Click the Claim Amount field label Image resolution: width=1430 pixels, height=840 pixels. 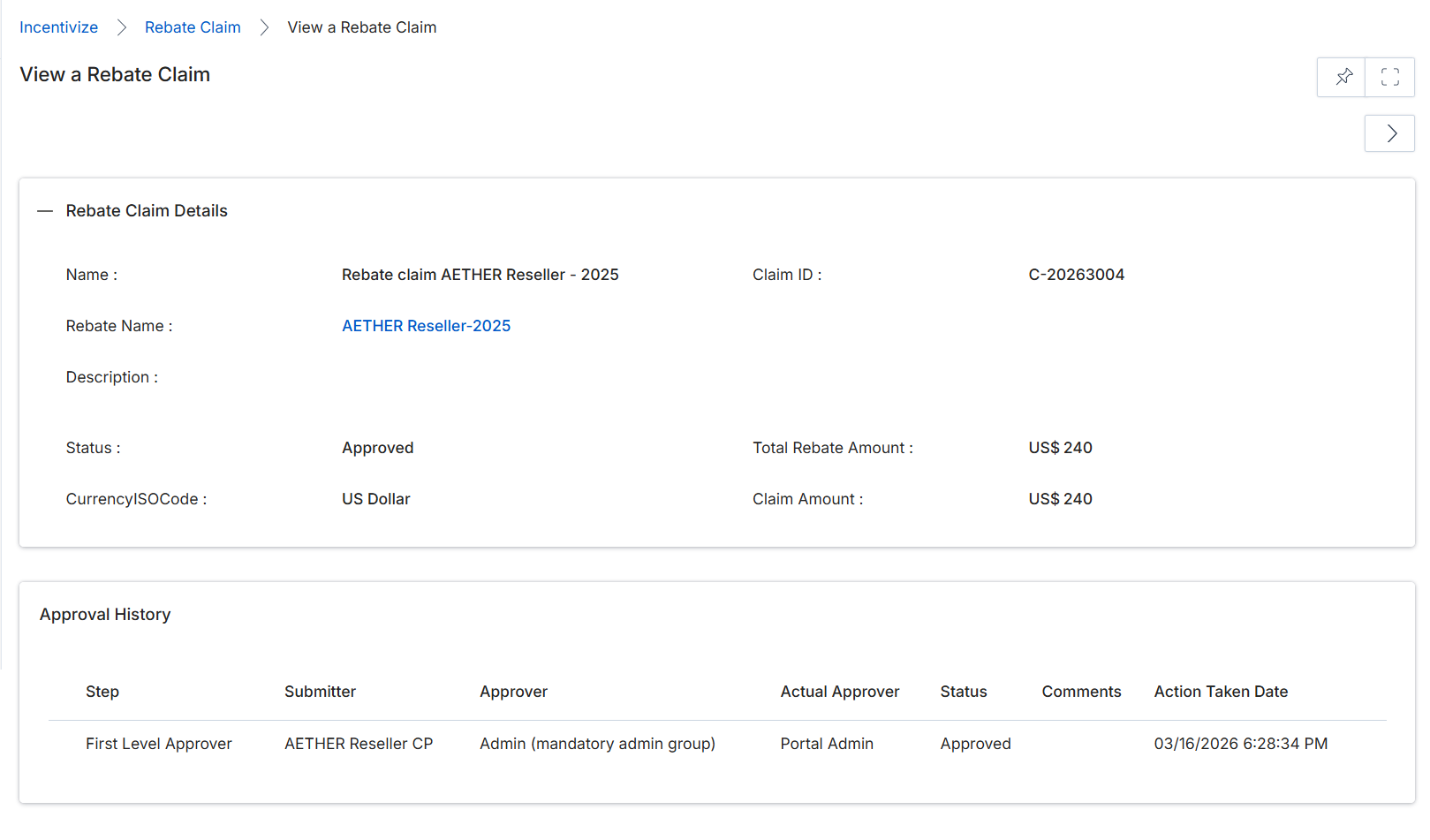(808, 499)
